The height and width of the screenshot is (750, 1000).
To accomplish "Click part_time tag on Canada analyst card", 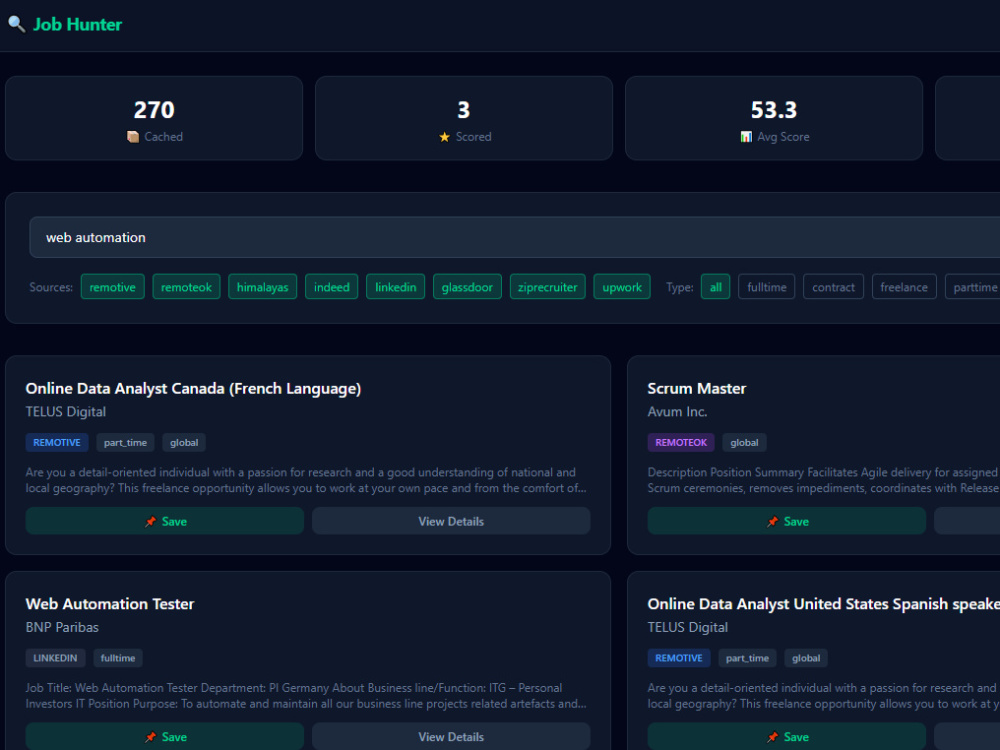I will tap(125, 443).
